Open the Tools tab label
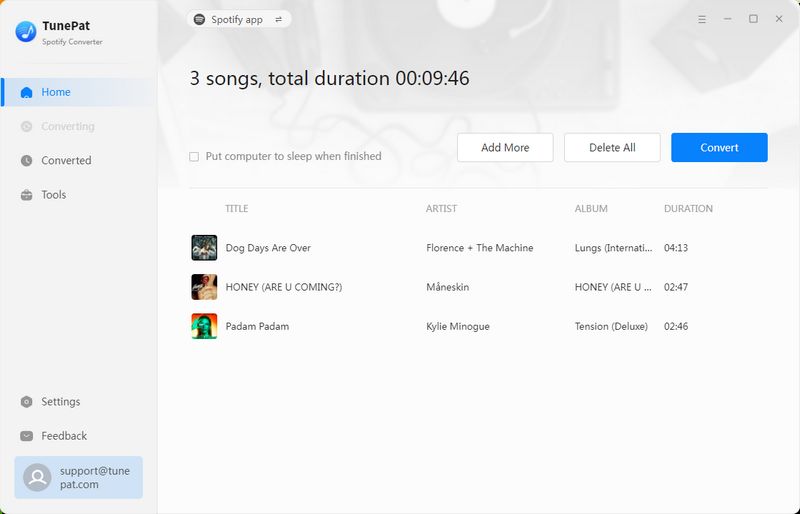 (54, 195)
